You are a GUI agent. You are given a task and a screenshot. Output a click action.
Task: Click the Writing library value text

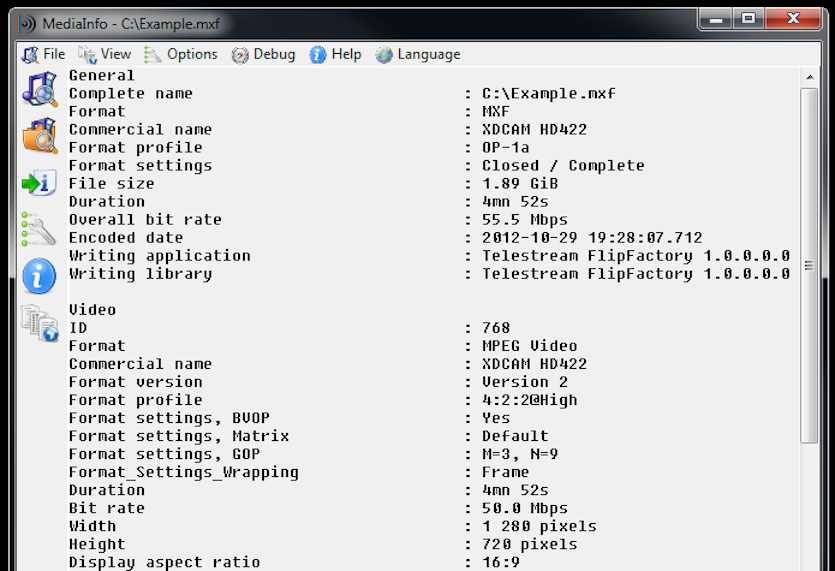635,274
